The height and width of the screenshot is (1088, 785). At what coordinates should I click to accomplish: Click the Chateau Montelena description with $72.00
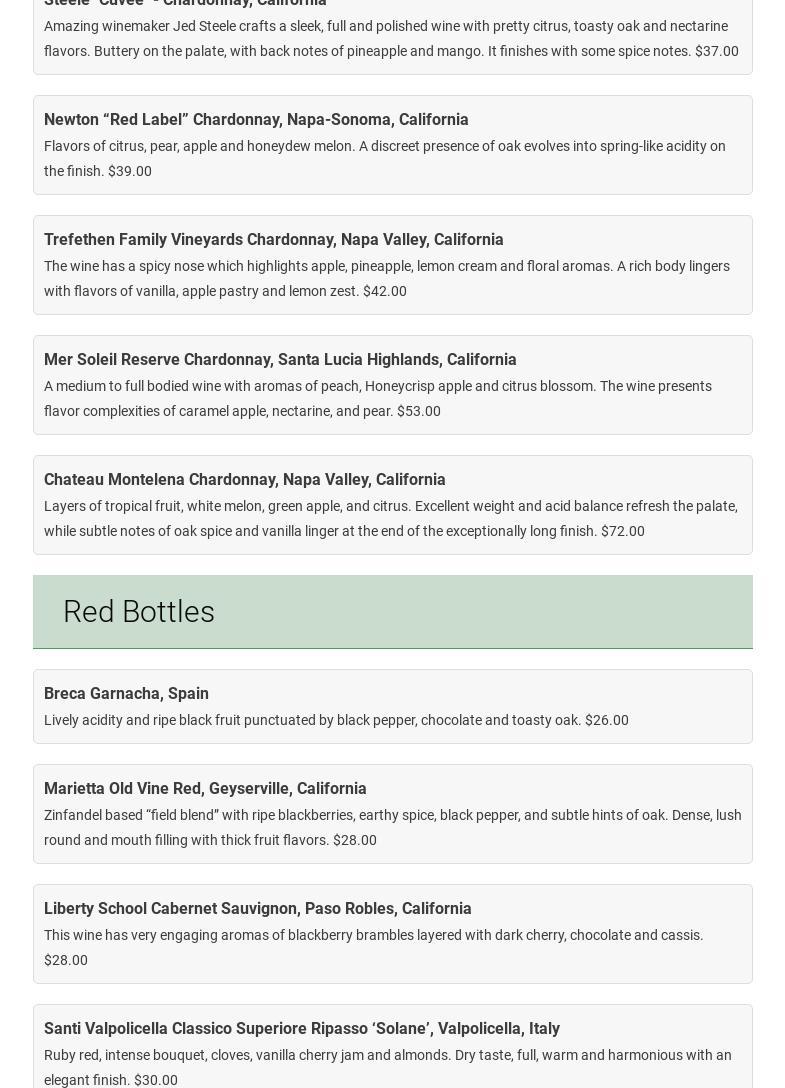click(x=391, y=518)
